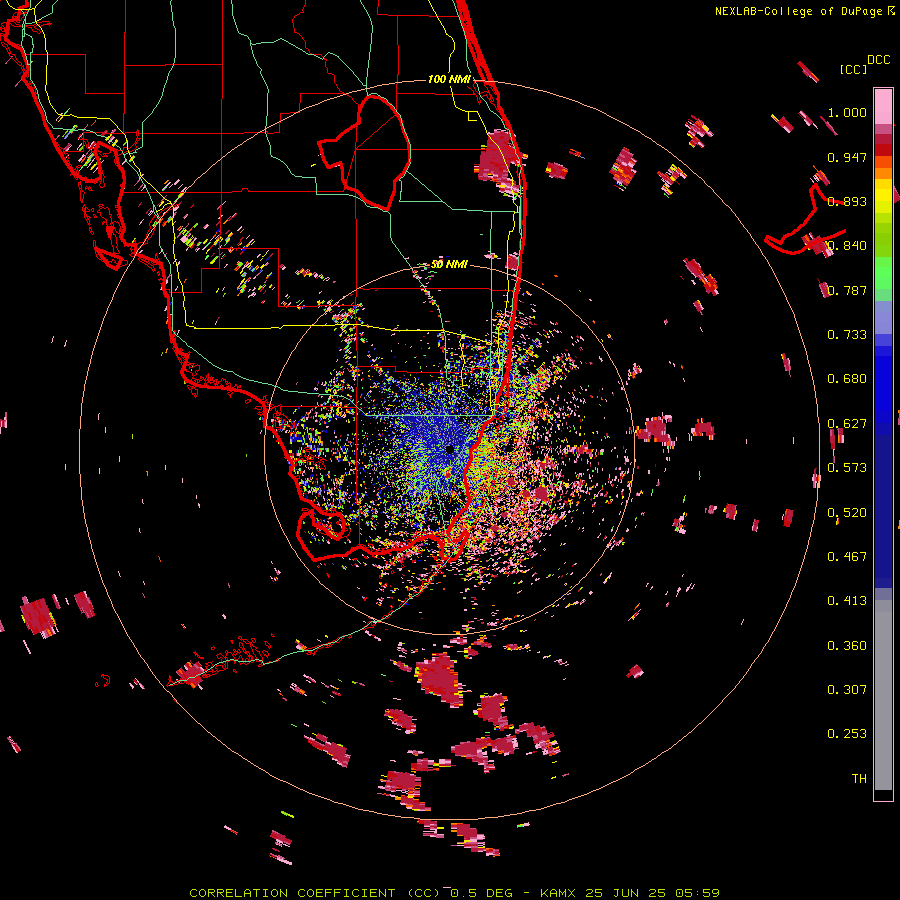Click the 0.733 legend value
Image resolution: width=900 pixels, height=900 pixels.
[847, 335]
